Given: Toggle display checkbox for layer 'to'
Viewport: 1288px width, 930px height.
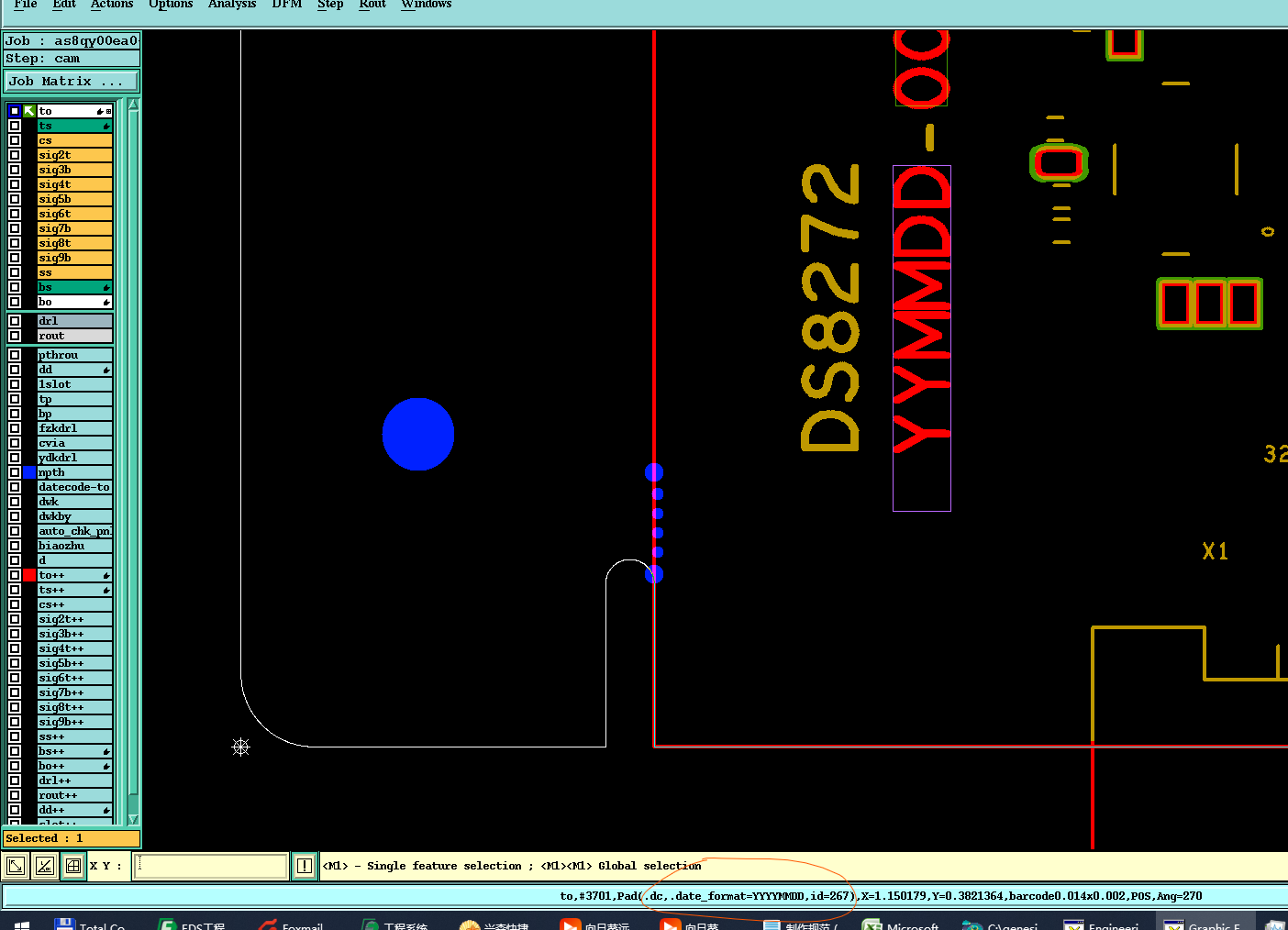Looking at the screenshot, I should [x=15, y=111].
